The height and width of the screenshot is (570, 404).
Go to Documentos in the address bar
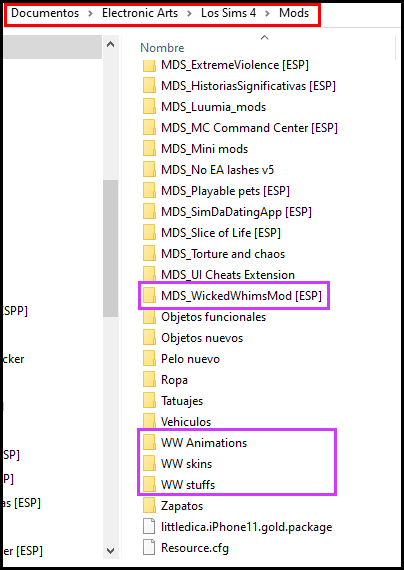[x=45, y=13]
